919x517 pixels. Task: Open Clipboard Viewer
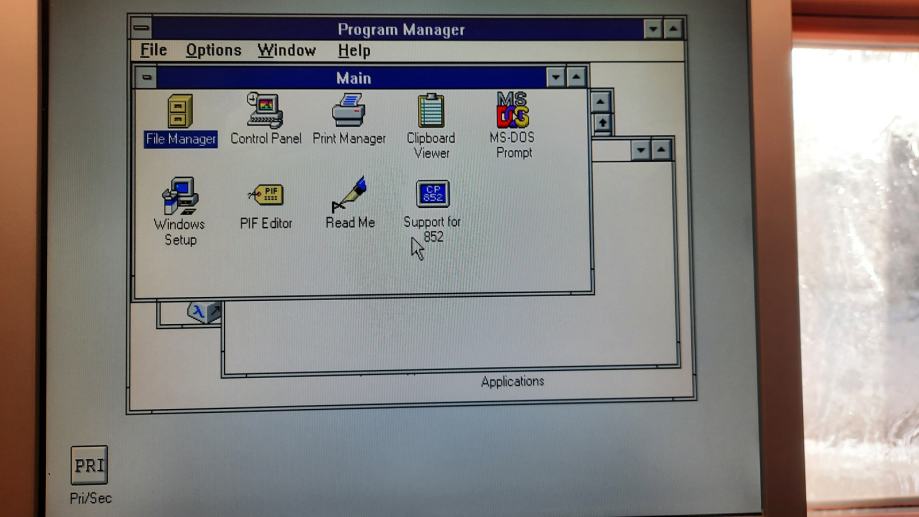(431, 112)
